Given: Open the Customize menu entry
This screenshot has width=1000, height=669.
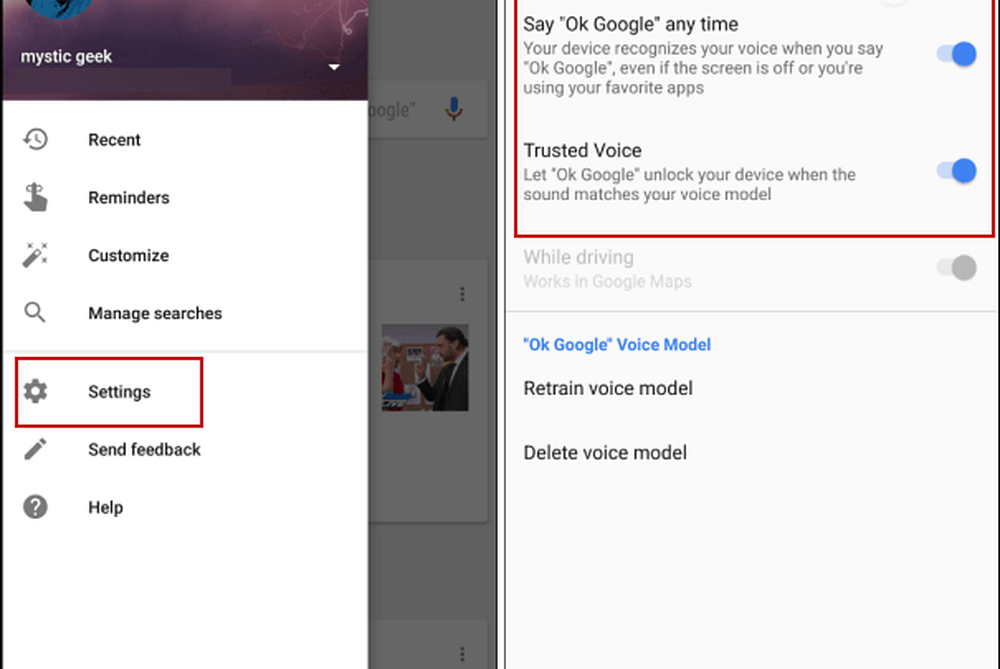Looking at the screenshot, I should pyautogui.click(x=128, y=256).
